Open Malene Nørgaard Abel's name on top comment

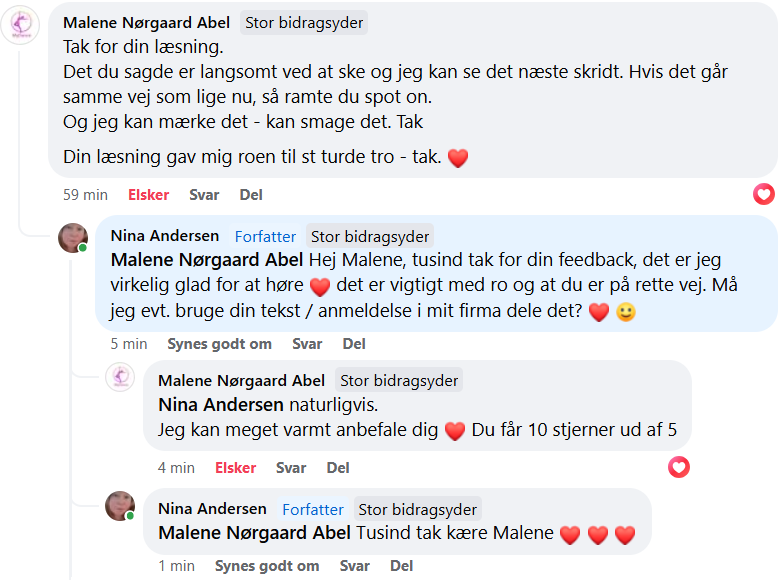pos(146,22)
